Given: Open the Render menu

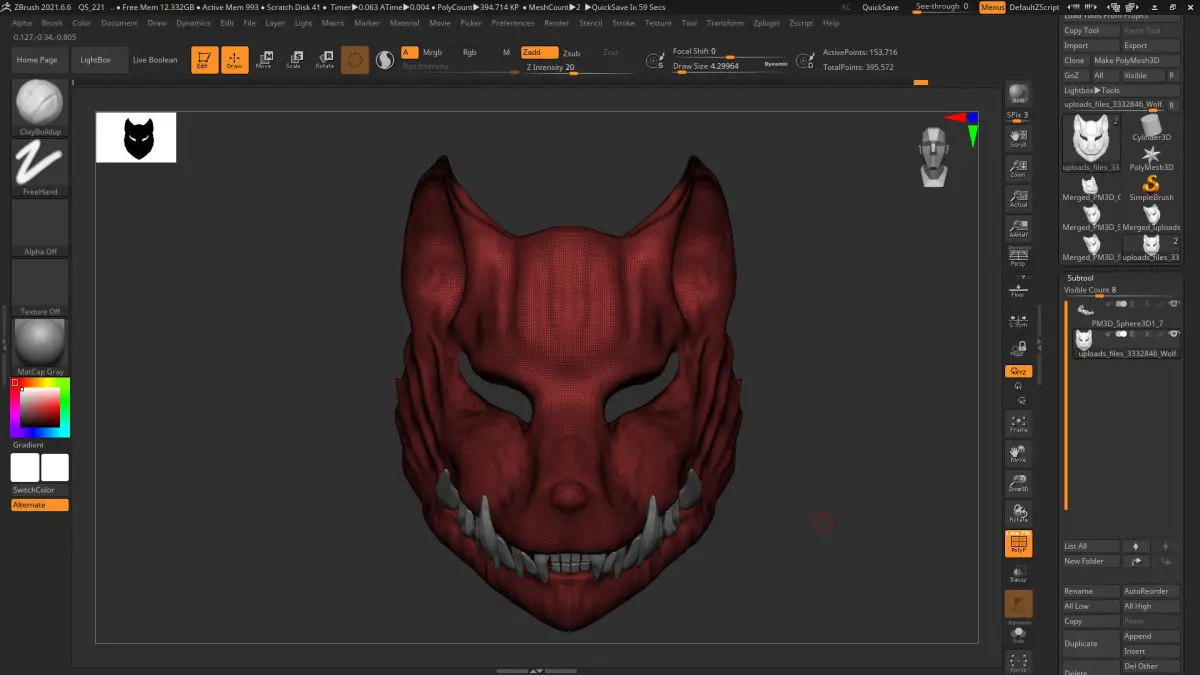Looking at the screenshot, I should [x=556, y=23].
